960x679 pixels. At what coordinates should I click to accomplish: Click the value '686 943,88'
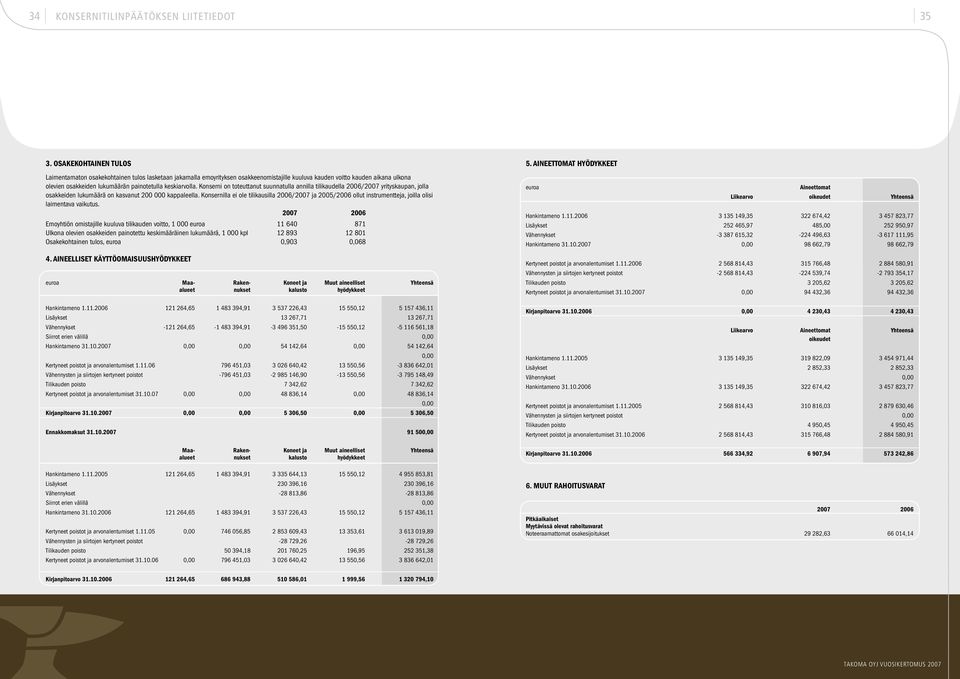pyautogui.click(x=236, y=579)
